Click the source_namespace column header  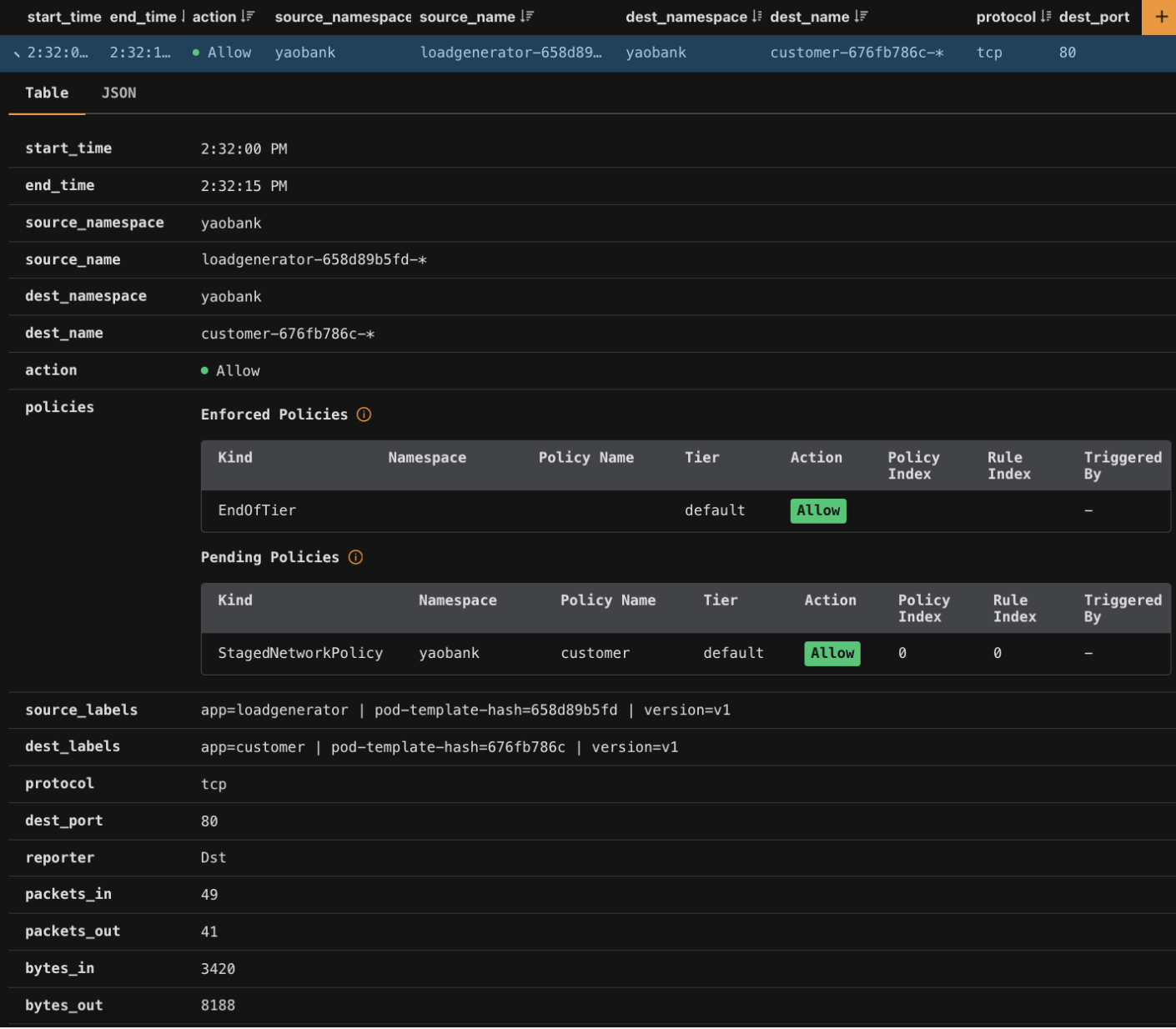(343, 17)
